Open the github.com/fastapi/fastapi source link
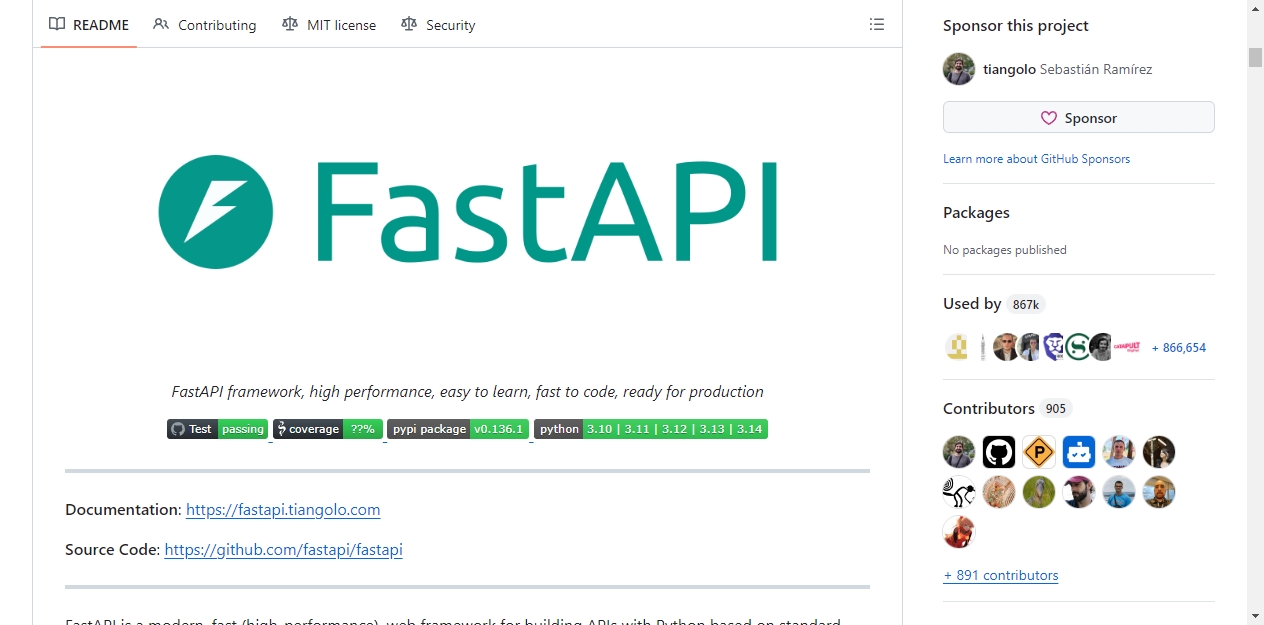This screenshot has height=625, width=1264. point(283,549)
